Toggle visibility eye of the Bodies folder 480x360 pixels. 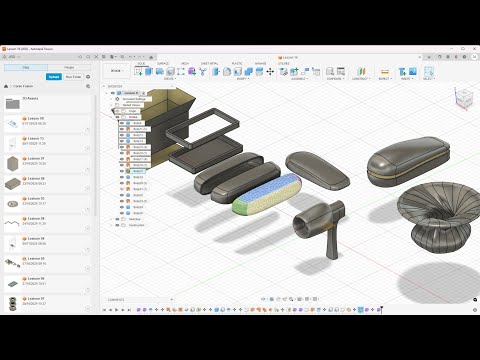coord(117,117)
